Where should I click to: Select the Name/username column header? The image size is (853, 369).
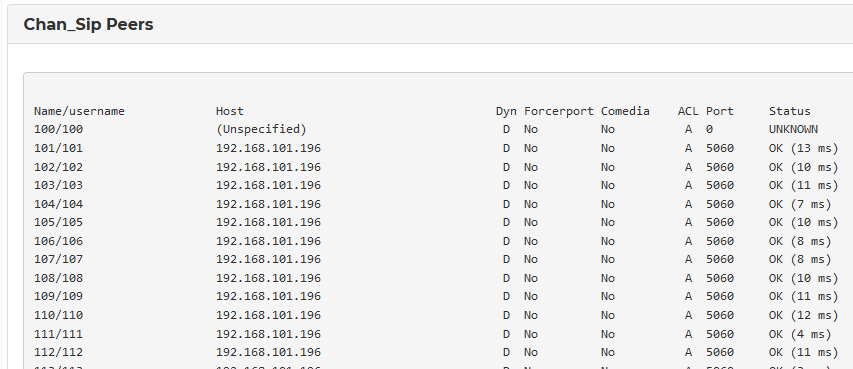coord(79,112)
